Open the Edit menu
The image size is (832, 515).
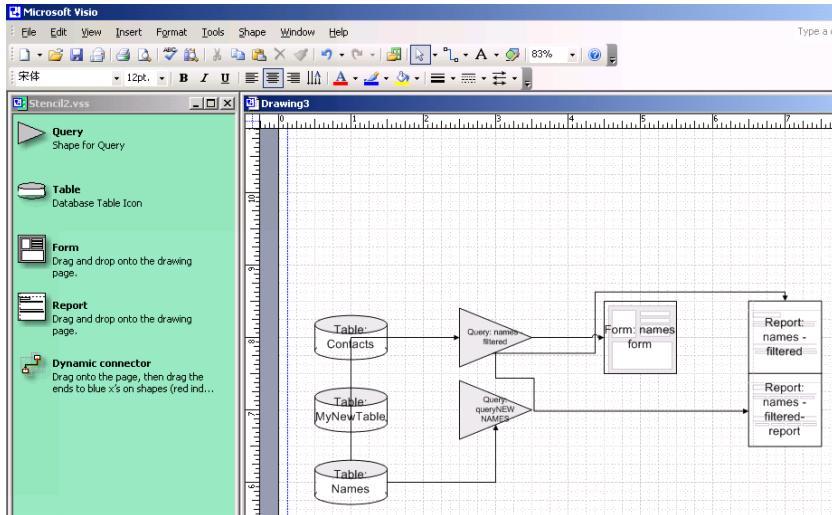pyautogui.click(x=58, y=32)
